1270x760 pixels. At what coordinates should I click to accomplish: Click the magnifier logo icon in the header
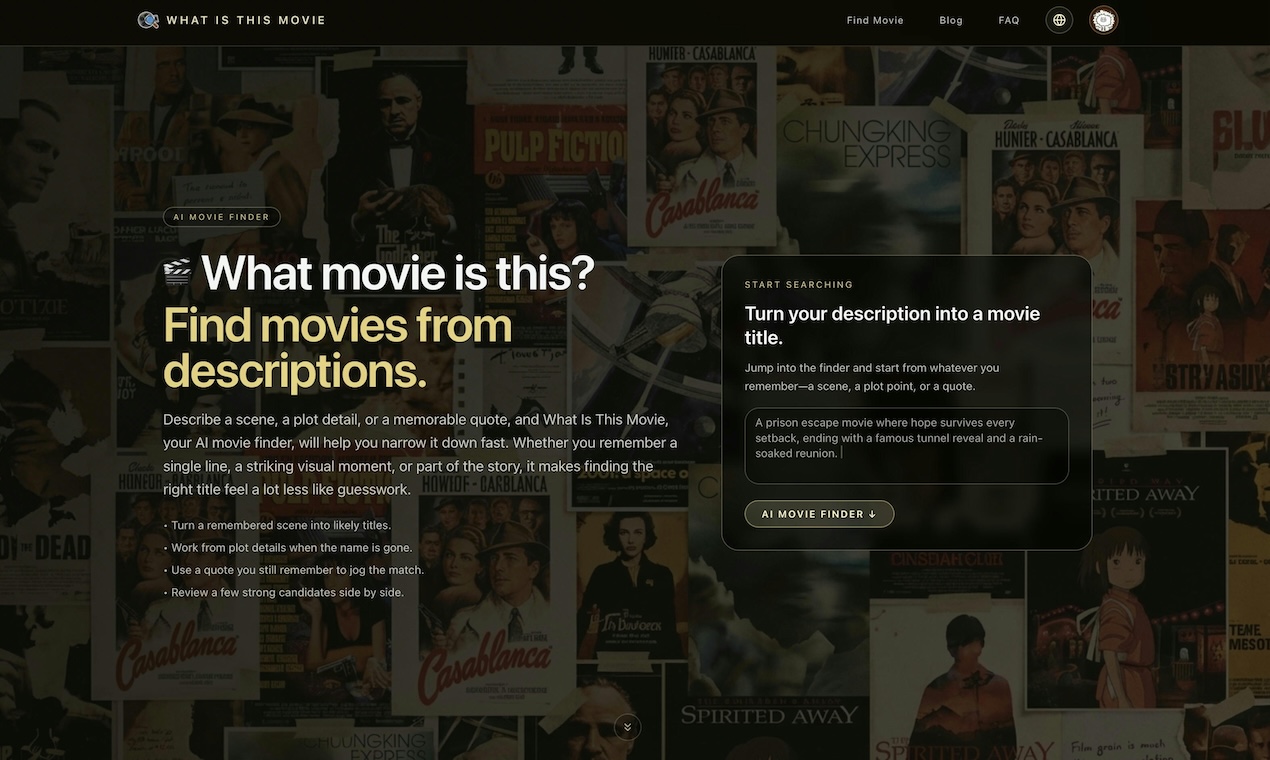click(x=148, y=20)
